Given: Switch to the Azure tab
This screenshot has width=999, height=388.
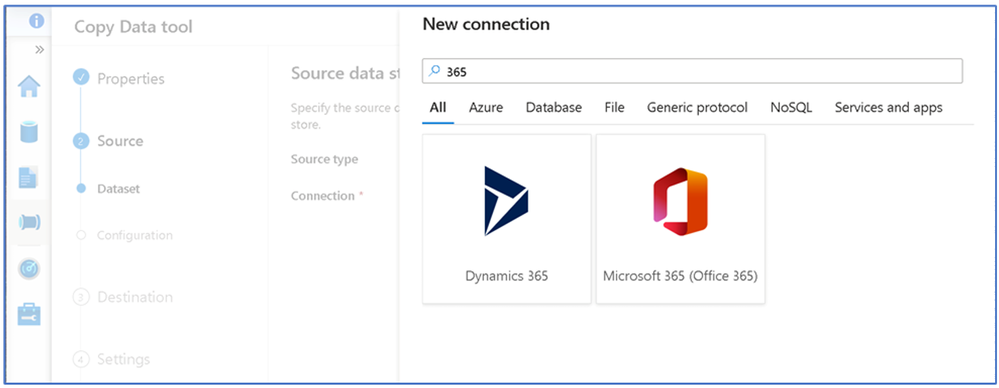Looking at the screenshot, I should pyautogui.click(x=486, y=108).
